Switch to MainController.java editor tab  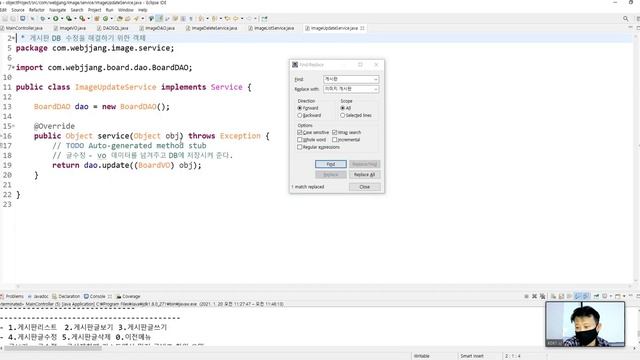[x=22, y=28]
